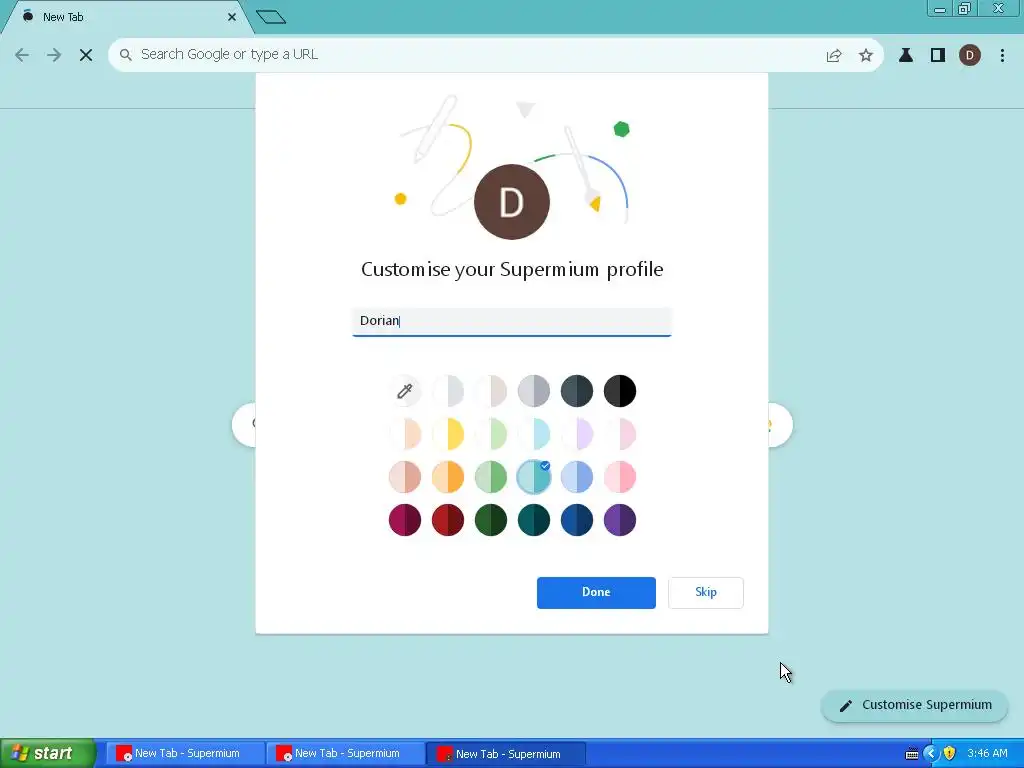Viewport: 1024px width, 768px height.
Task: Toggle the side panel icon
Action: pyautogui.click(x=938, y=56)
